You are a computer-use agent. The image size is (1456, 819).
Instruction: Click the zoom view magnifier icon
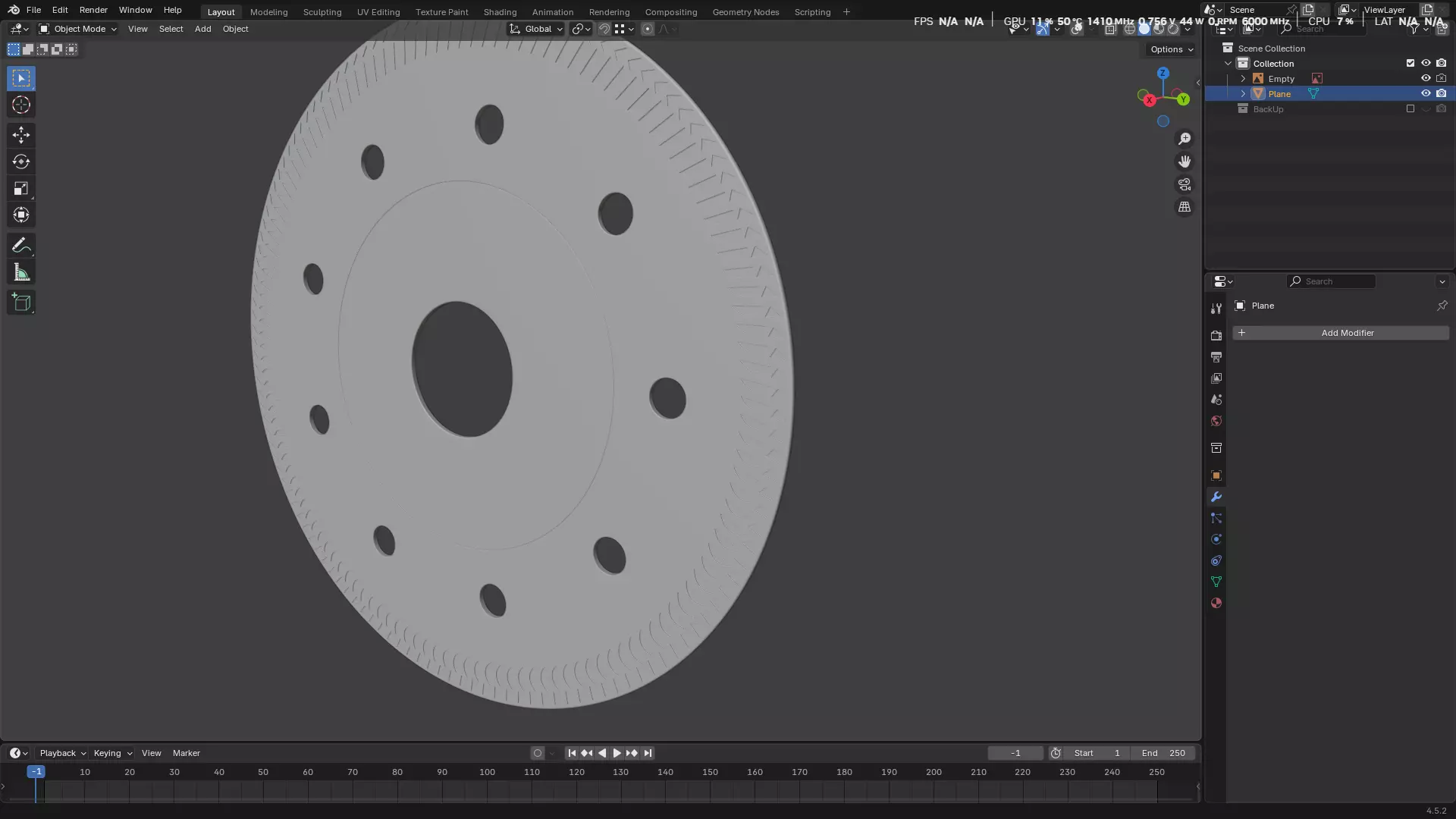click(x=1185, y=139)
